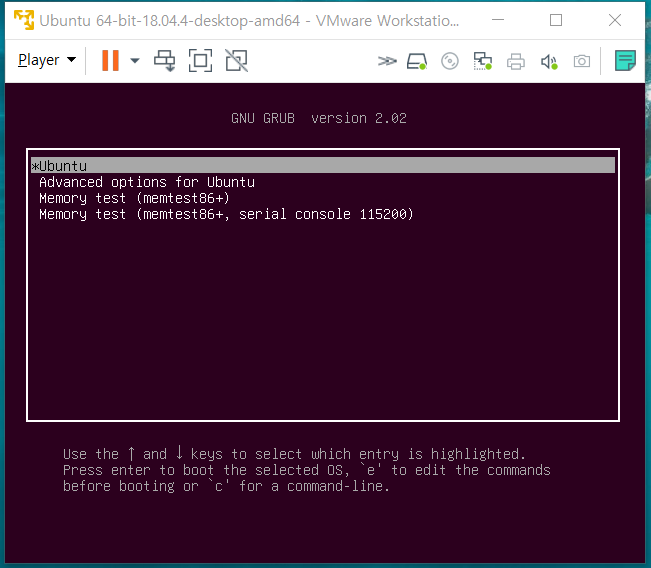This screenshot has width=651, height=568.
Task: Expand the power options dropdown arrow
Action: tap(135, 61)
